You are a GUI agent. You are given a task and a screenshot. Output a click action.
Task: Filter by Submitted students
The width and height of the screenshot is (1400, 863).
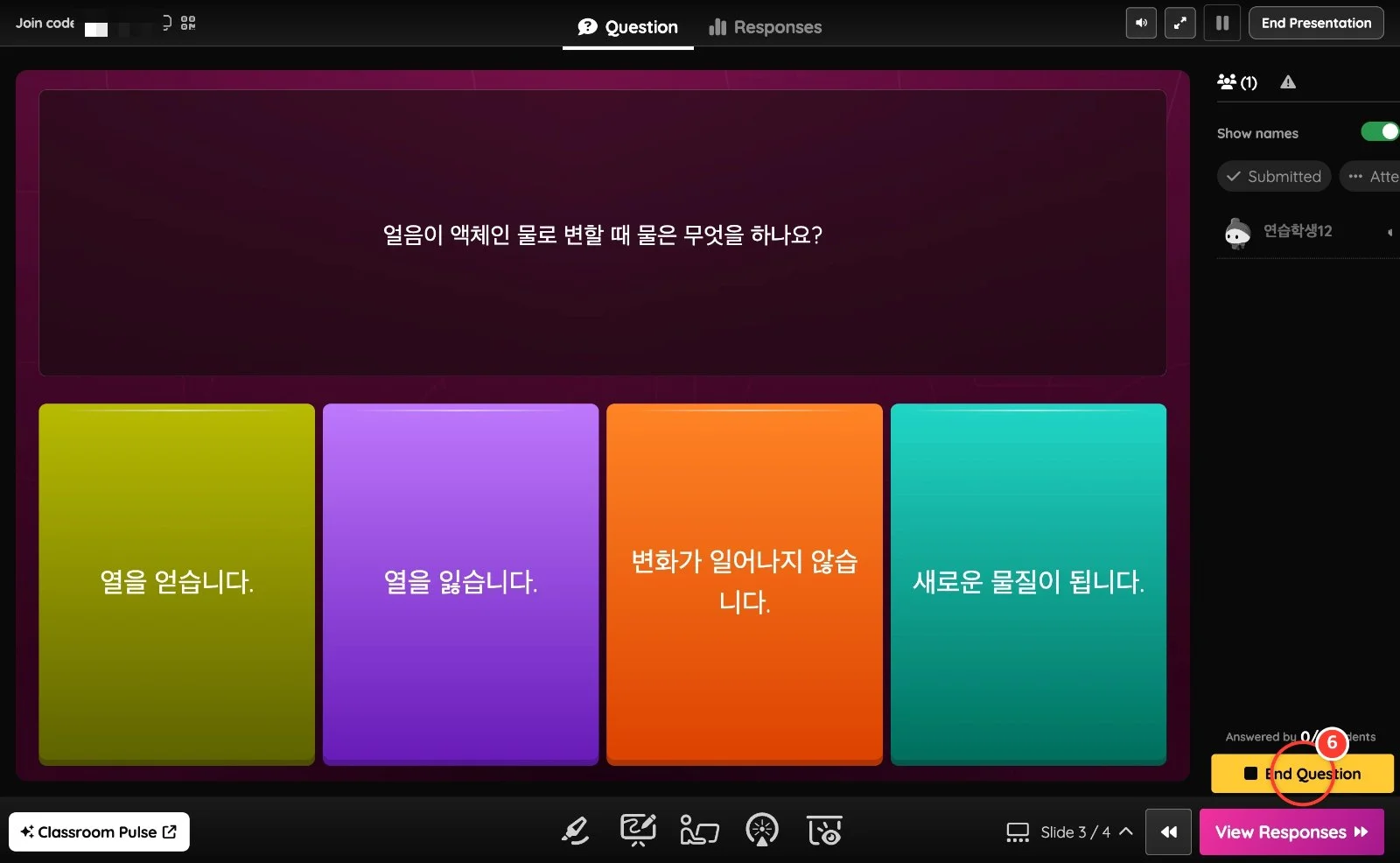[1274, 176]
